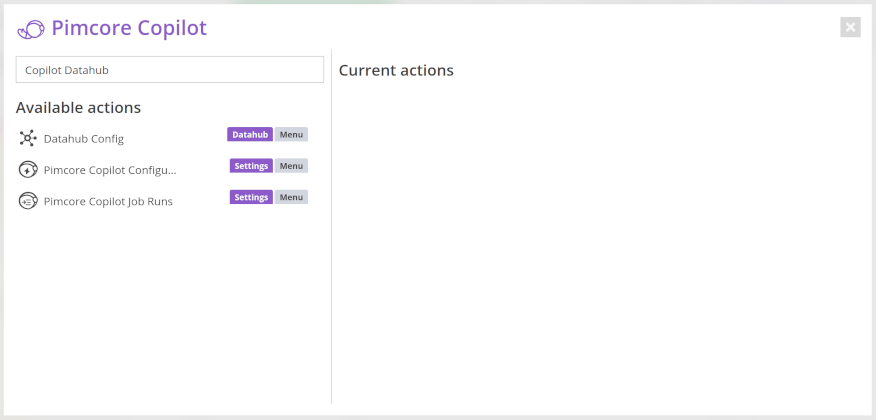
Task: Click the purple Datahub tag
Action: [250, 135]
